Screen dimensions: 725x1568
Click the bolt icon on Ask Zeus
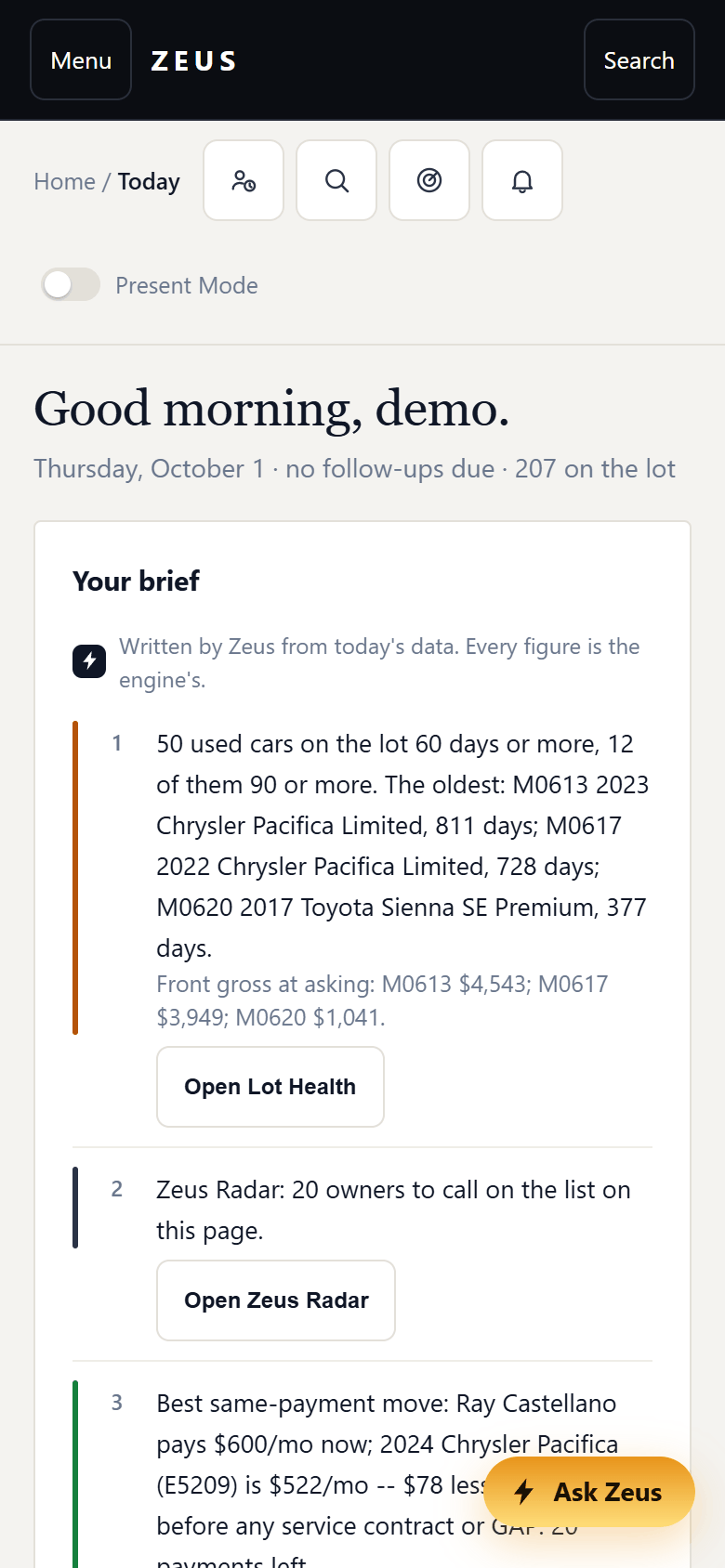pos(524,1492)
